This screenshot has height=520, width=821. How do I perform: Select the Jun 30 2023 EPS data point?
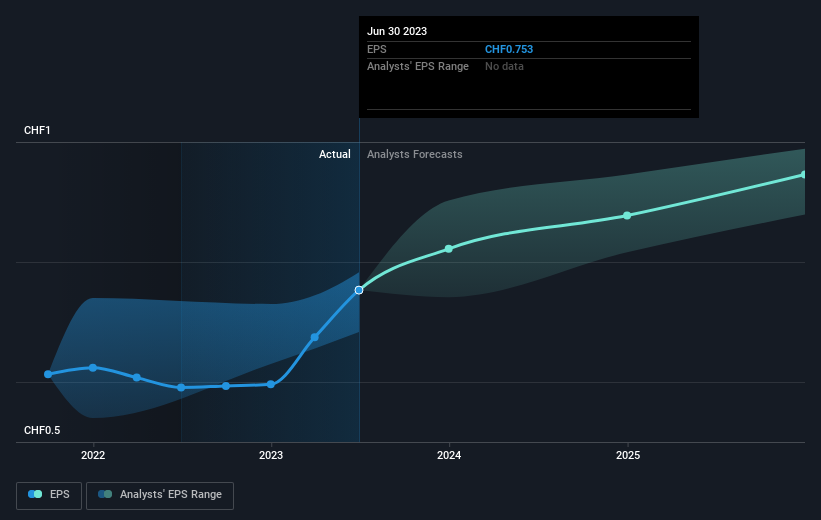click(359, 290)
